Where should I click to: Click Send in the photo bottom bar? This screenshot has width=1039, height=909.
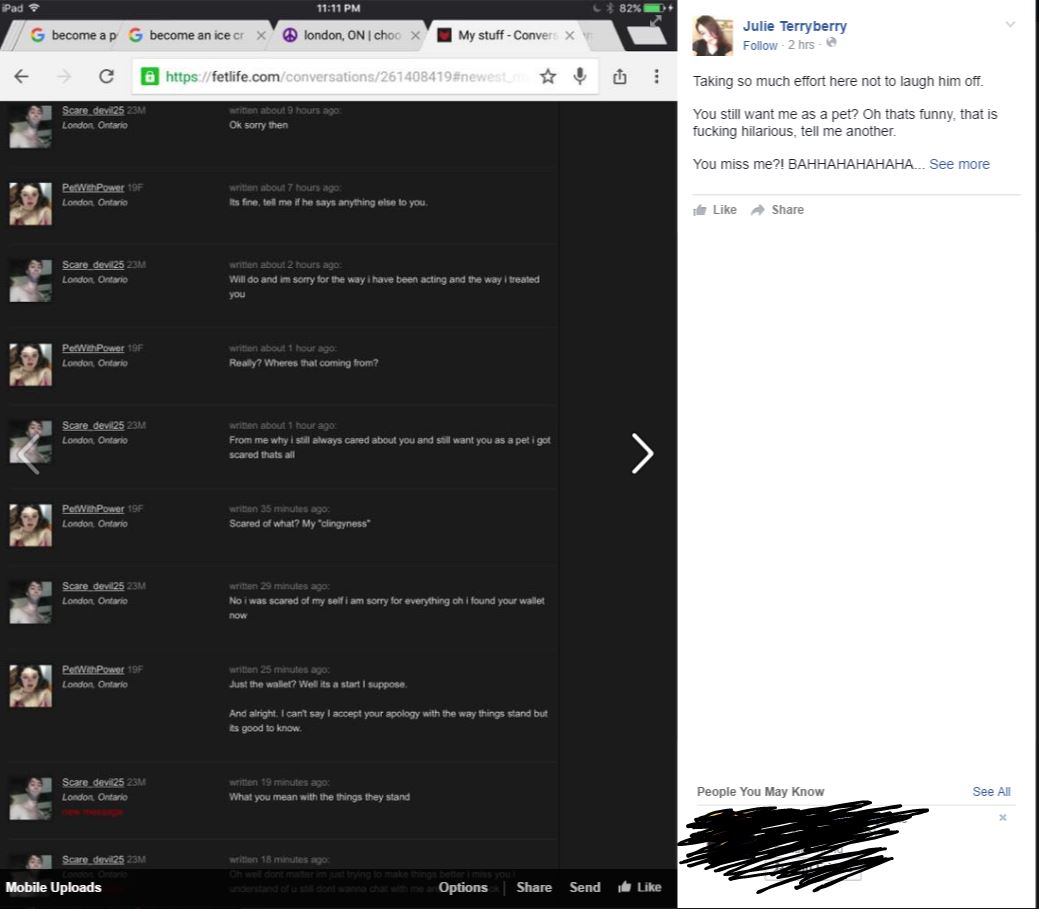[x=584, y=887]
